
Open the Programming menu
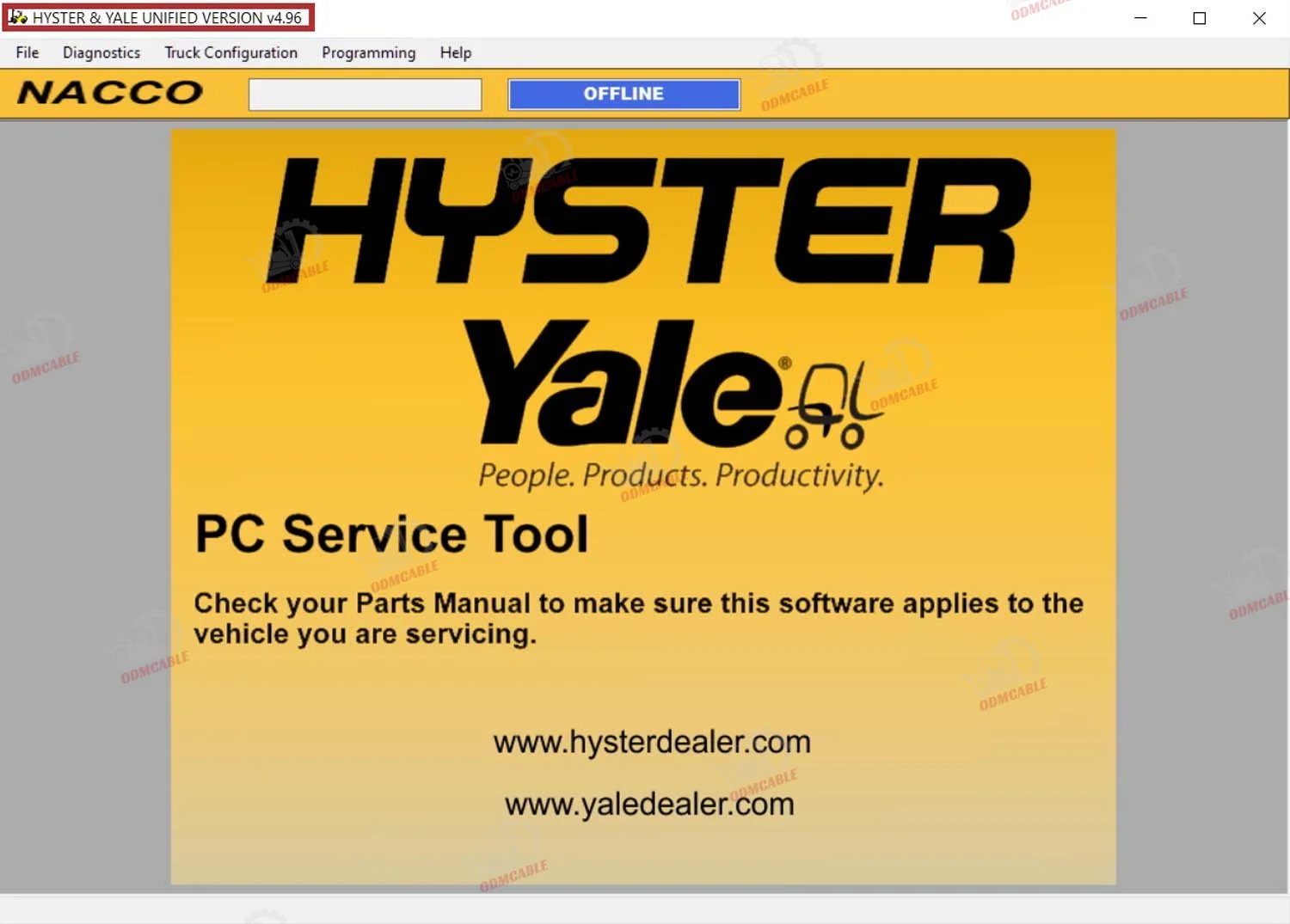tap(368, 52)
